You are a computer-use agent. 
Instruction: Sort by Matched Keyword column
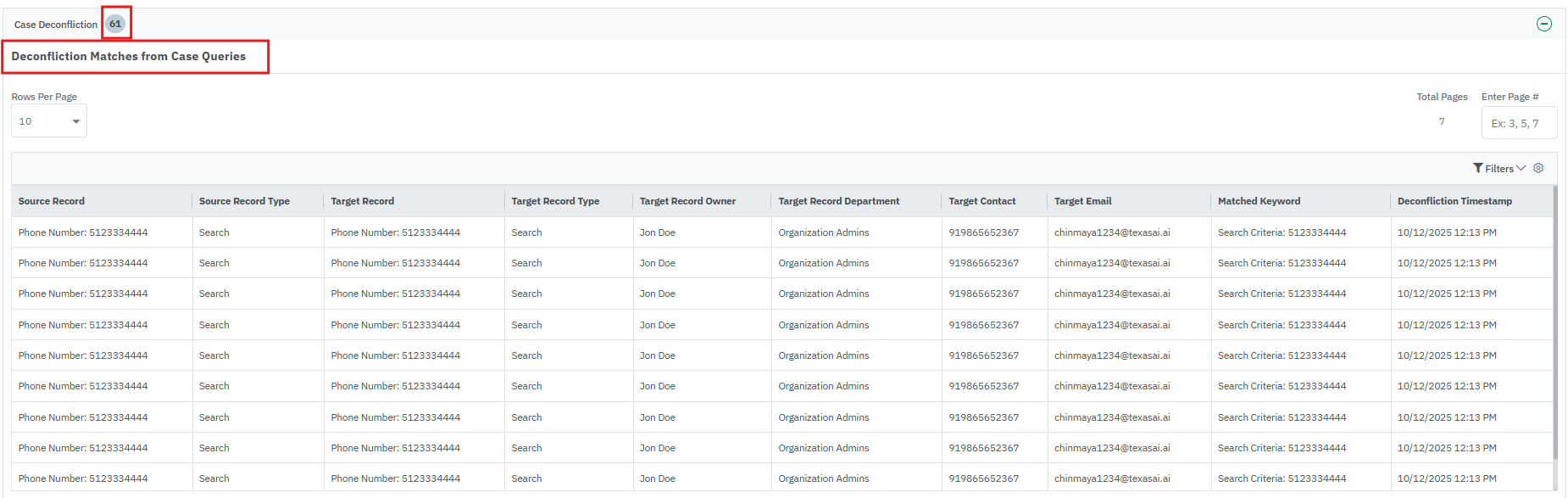[1259, 201]
